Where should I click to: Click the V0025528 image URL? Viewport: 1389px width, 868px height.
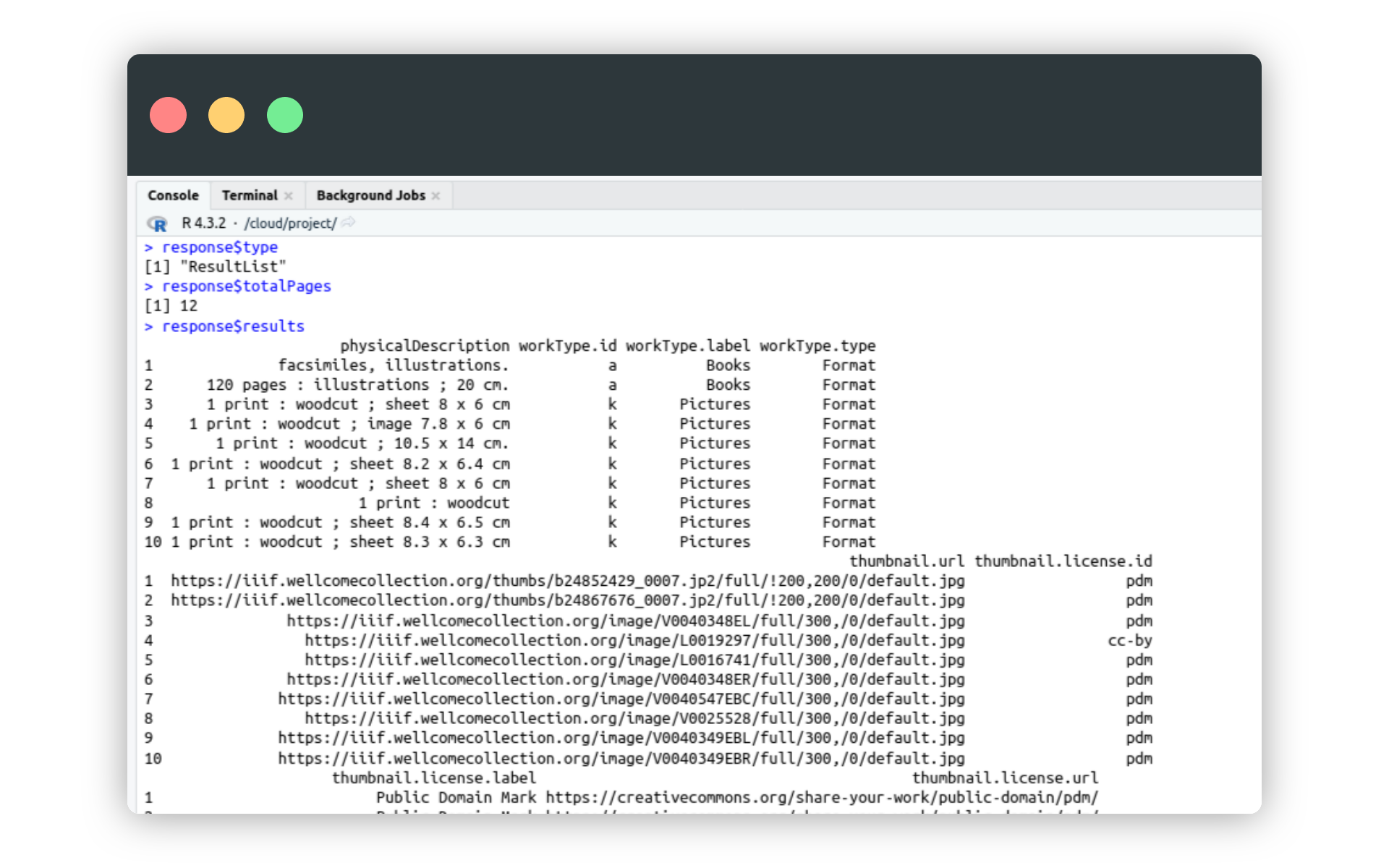tap(634, 718)
